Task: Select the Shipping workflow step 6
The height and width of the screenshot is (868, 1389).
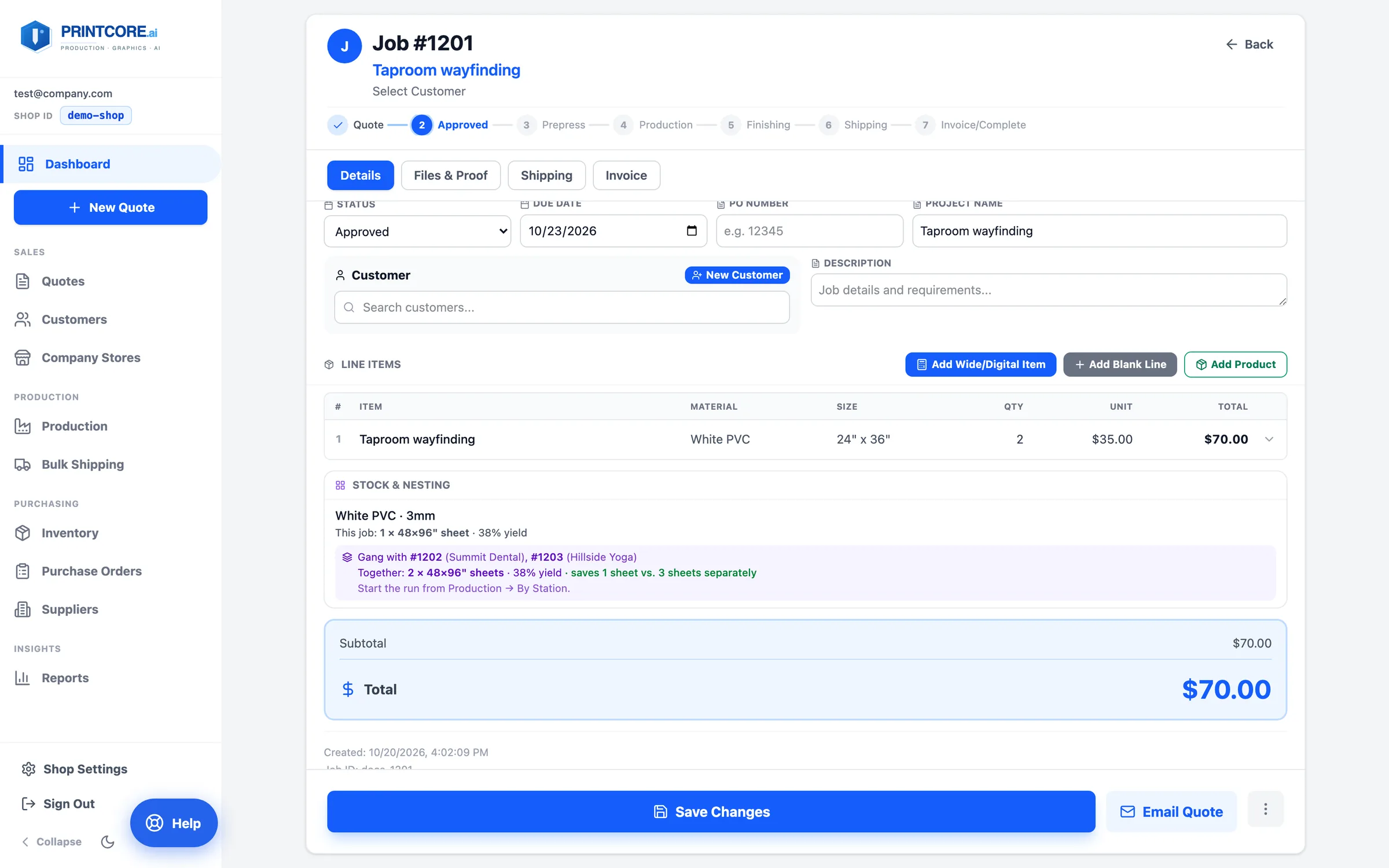Action: tap(852, 125)
